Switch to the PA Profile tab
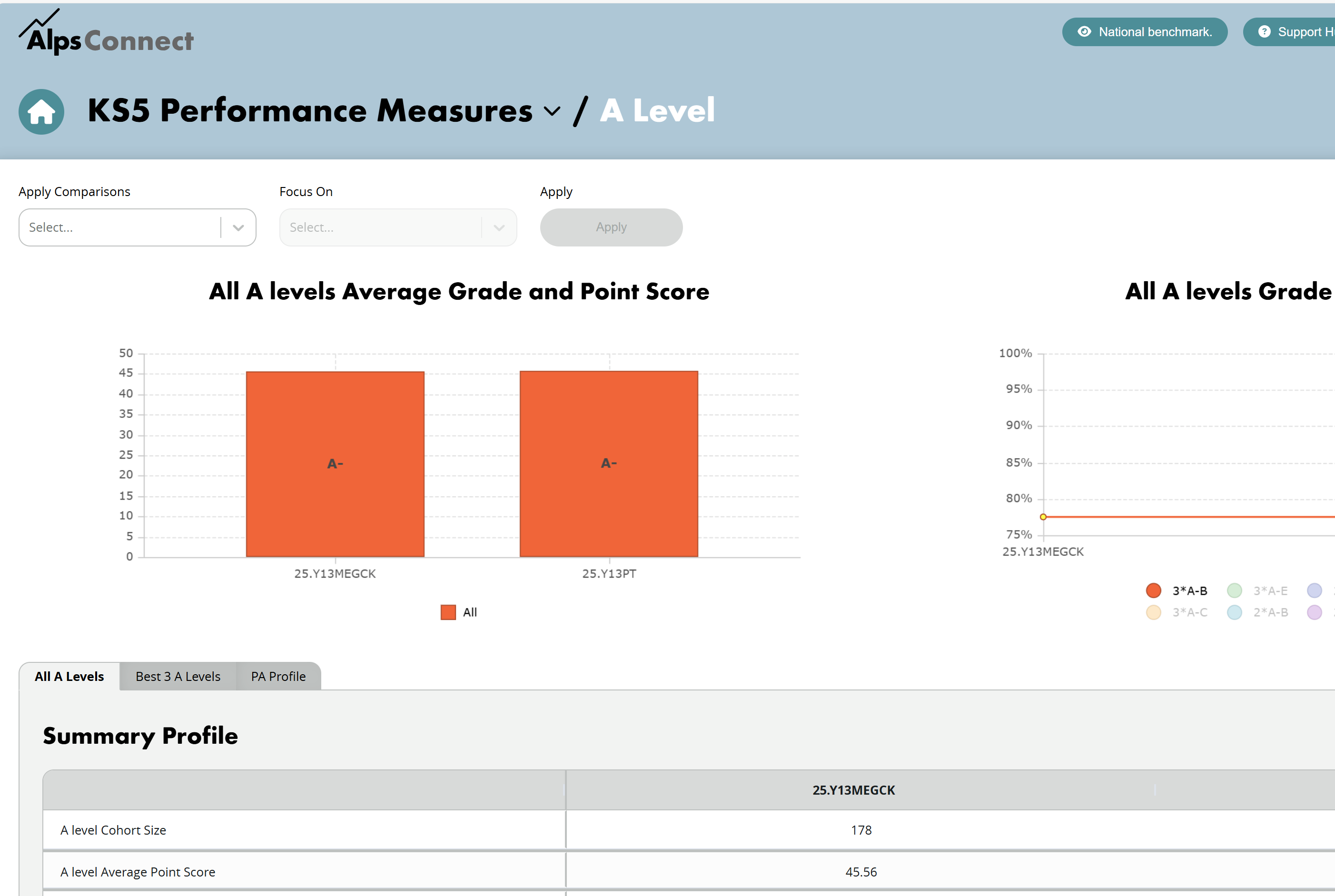Viewport: 1335px width, 896px height. (x=278, y=677)
